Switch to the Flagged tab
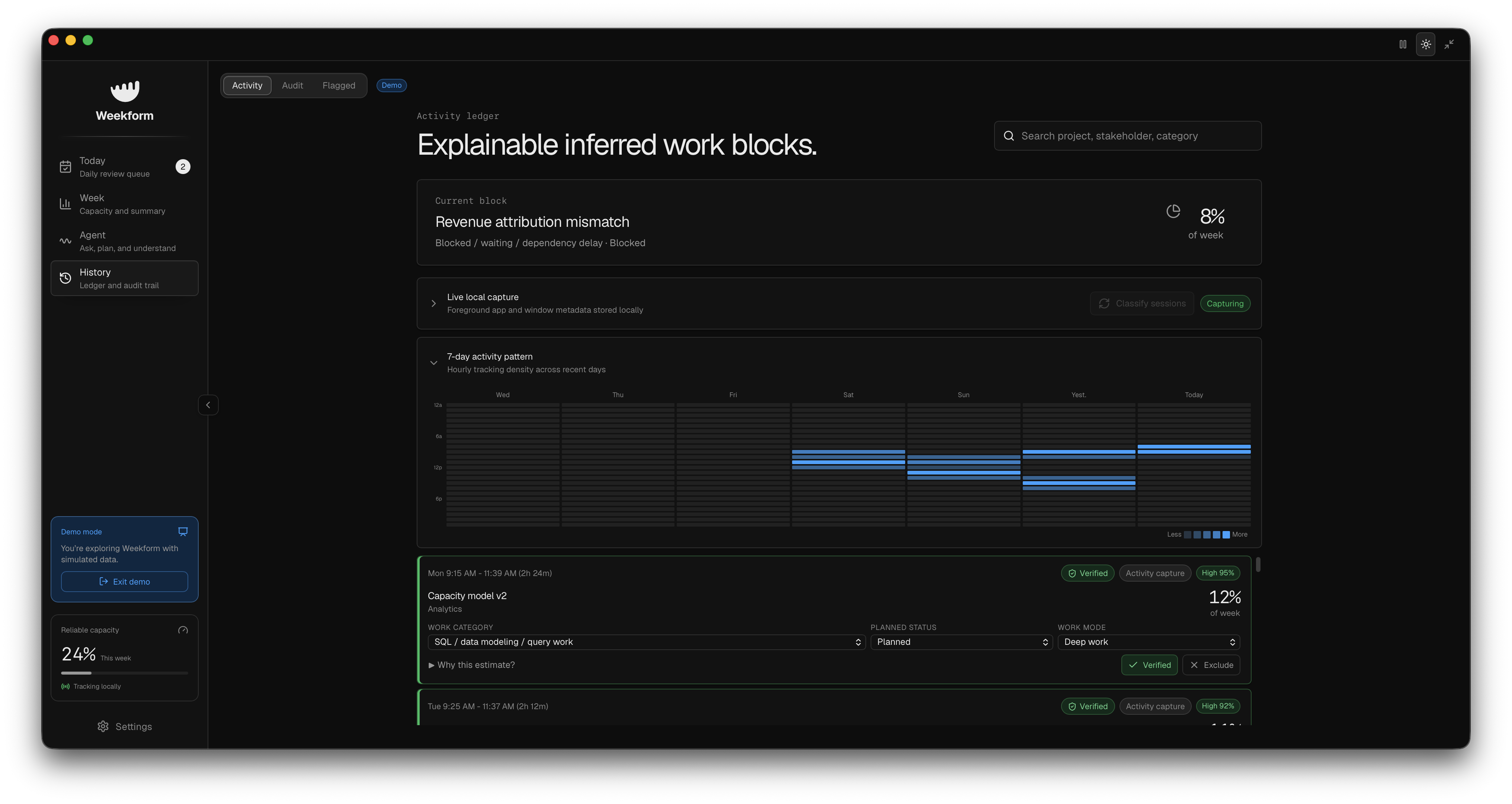Screen dimensions: 1512x804 pos(339,85)
